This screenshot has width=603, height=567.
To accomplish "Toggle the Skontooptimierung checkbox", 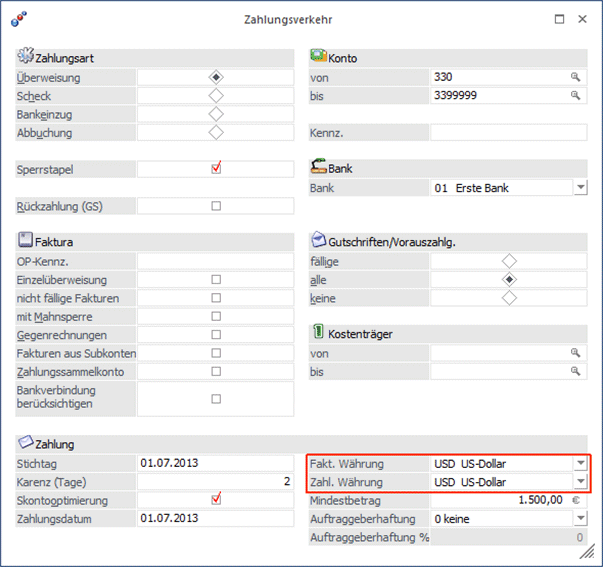I will (x=216, y=500).
